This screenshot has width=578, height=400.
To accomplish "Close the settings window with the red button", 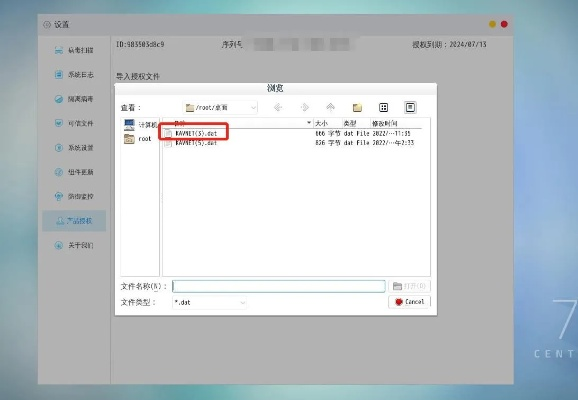I will pos(504,24).
